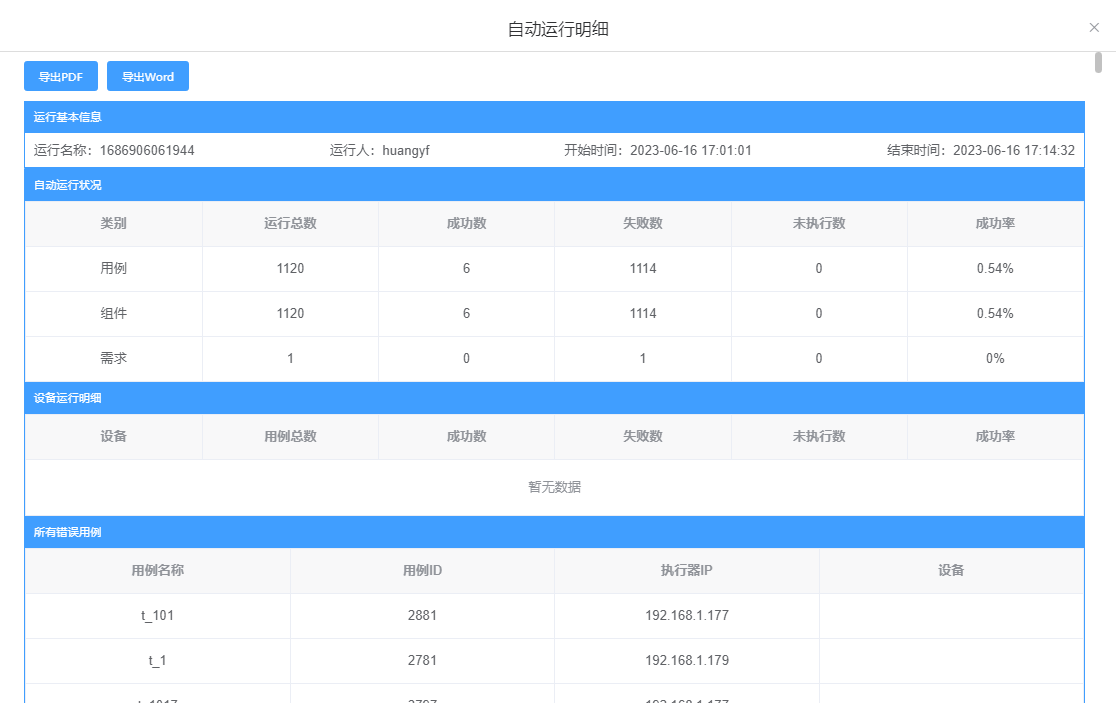This screenshot has width=1116, height=721.
Task: Click the 需求 row category cell
Action: tap(114, 359)
